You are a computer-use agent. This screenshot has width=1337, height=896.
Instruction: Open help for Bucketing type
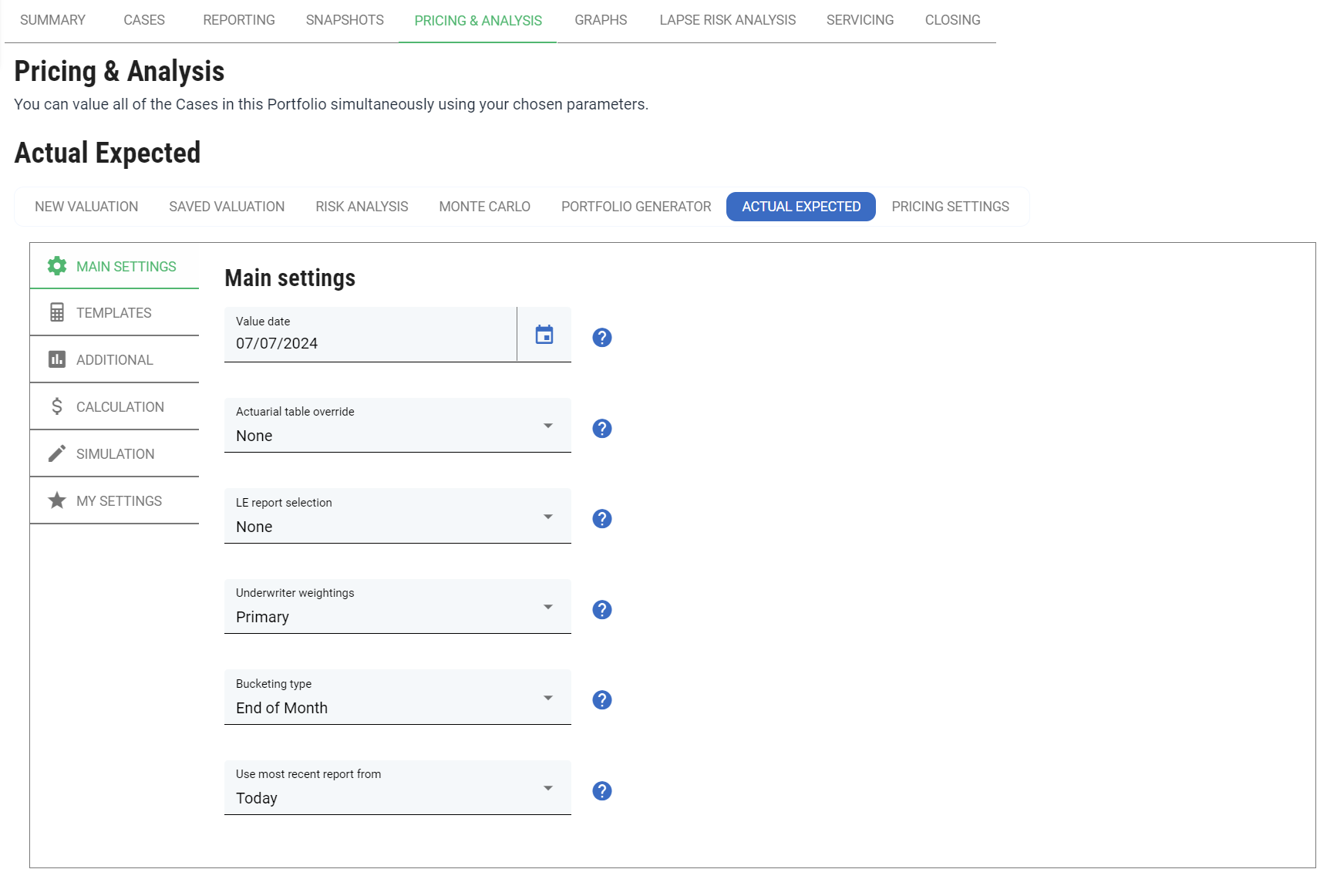(601, 700)
